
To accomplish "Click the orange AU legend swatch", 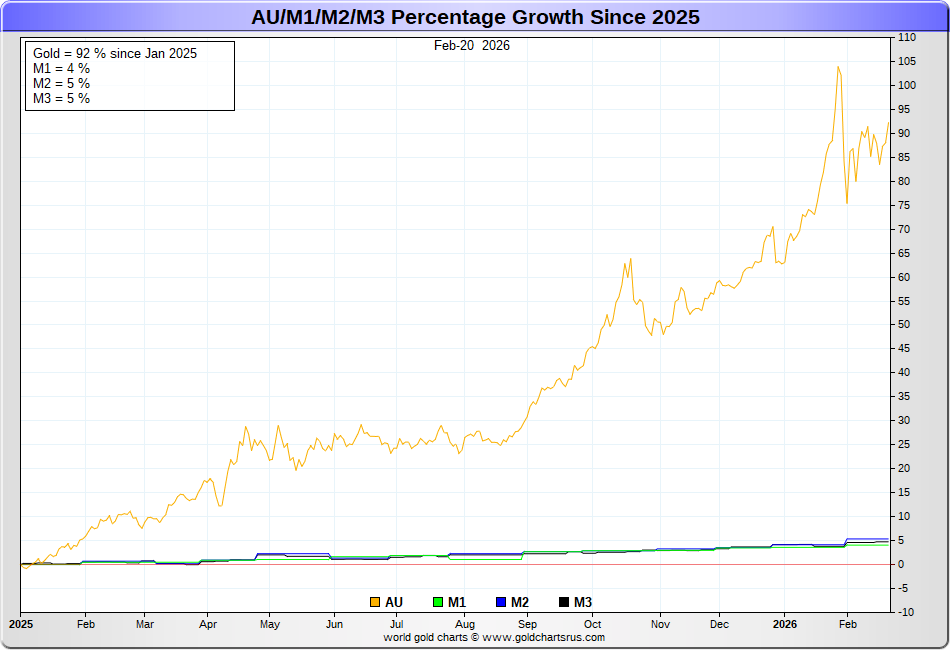I will click(x=375, y=602).
